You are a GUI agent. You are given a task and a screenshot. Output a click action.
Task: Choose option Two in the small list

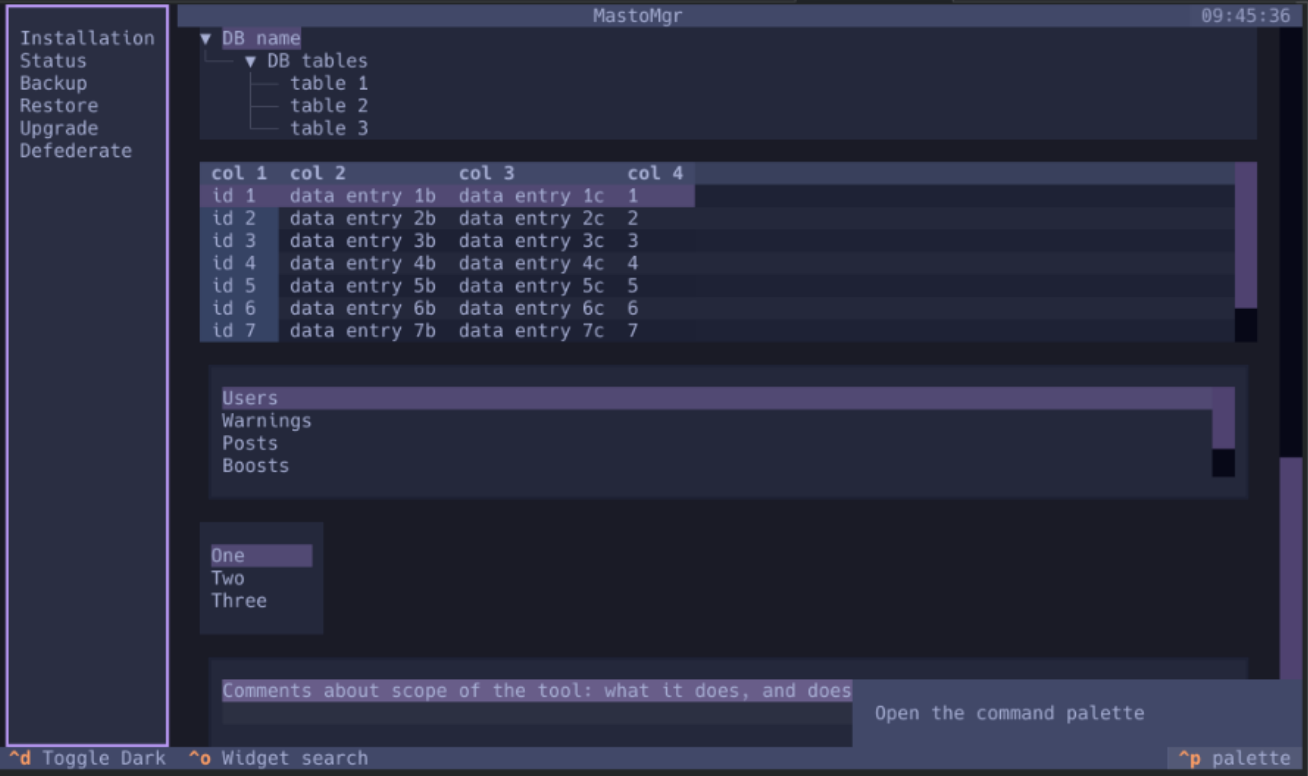pos(228,579)
